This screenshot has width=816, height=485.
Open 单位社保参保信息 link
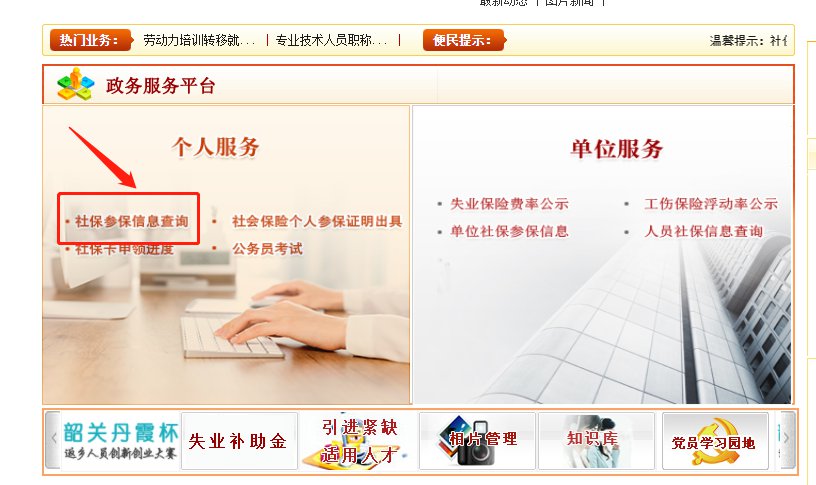[509, 231]
